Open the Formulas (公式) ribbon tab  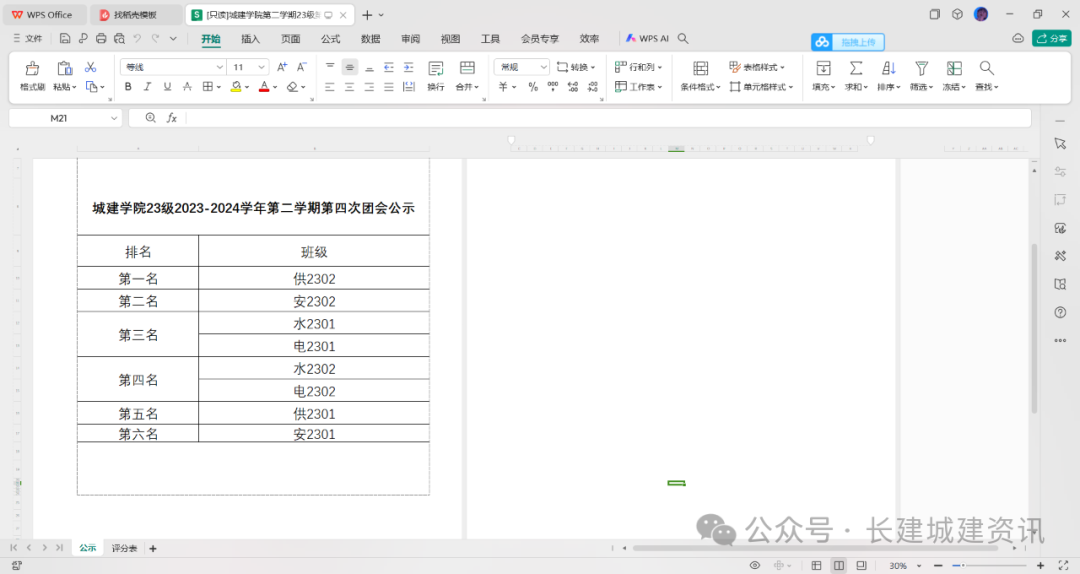(331, 39)
